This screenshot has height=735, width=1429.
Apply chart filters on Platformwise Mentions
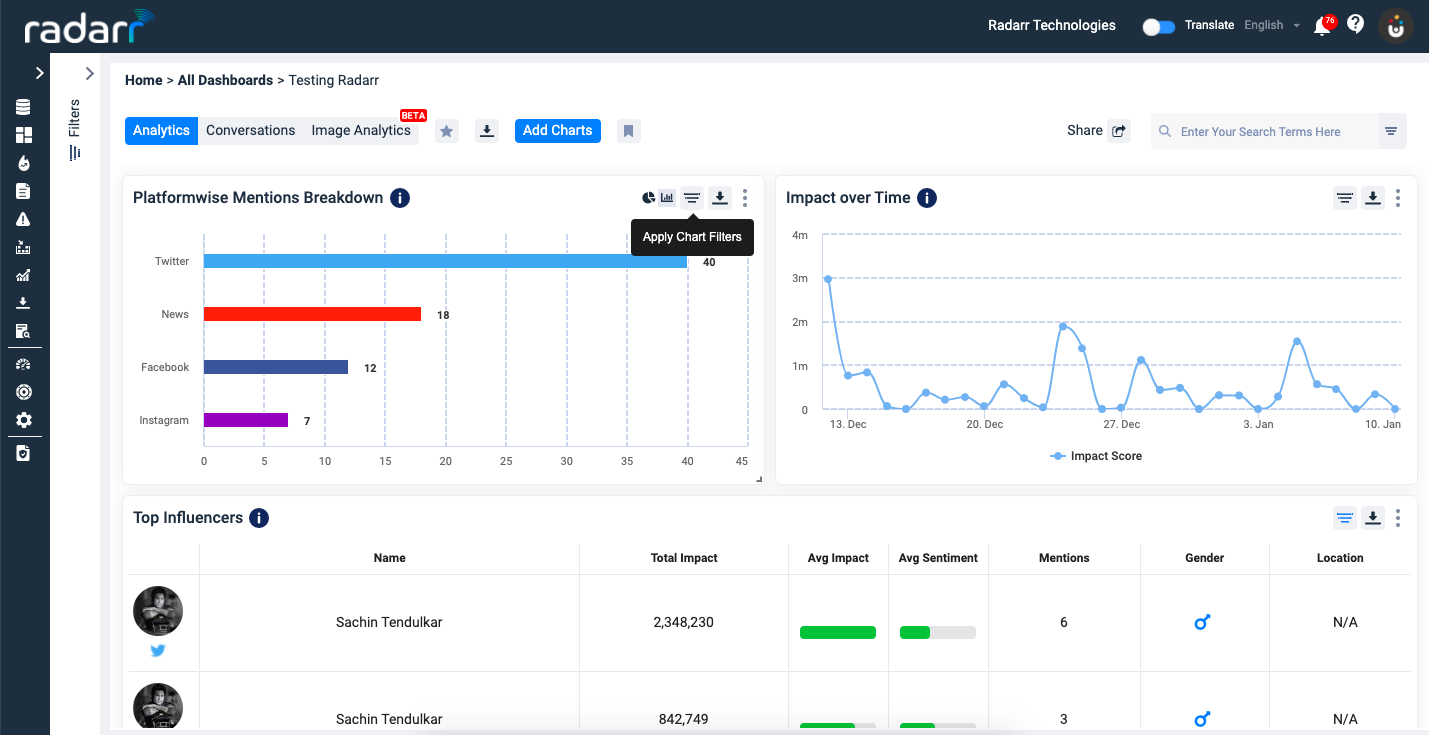click(x=692, y=198)
